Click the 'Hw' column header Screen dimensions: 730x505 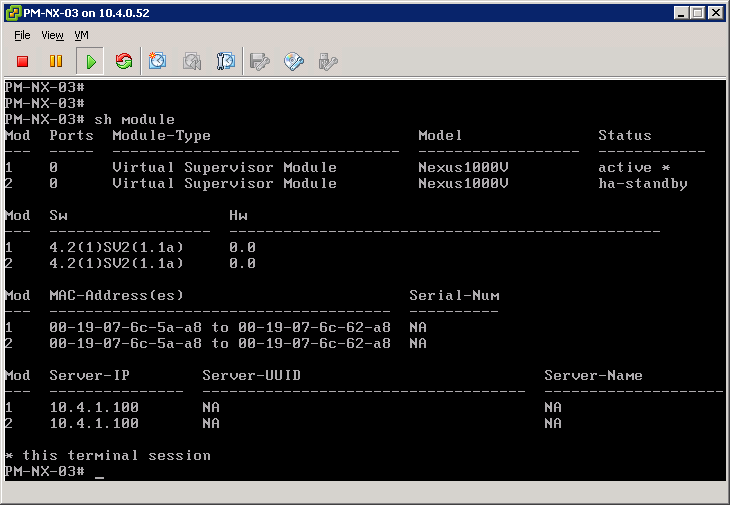(x=238, y=215)
